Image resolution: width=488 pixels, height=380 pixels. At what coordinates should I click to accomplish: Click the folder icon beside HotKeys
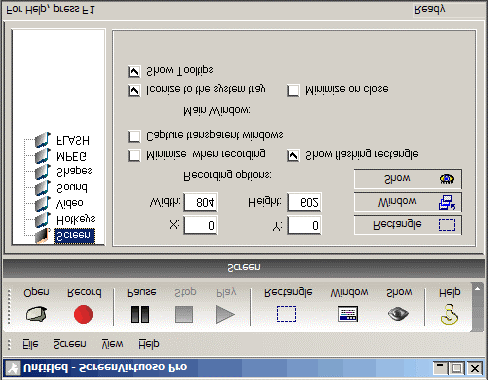(43, 220)
